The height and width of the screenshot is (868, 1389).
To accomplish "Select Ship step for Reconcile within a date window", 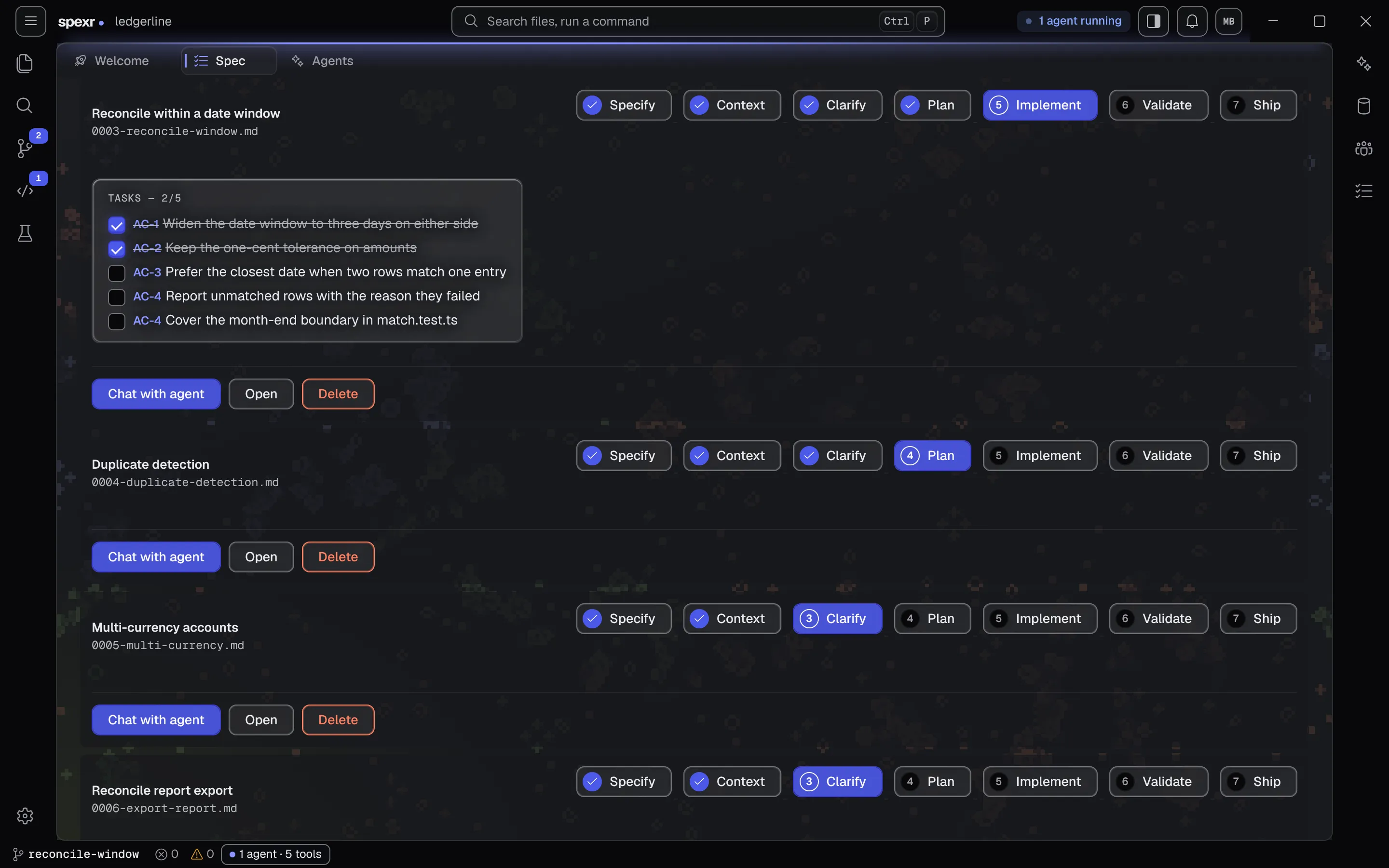I will click(x=1258, y=105).
